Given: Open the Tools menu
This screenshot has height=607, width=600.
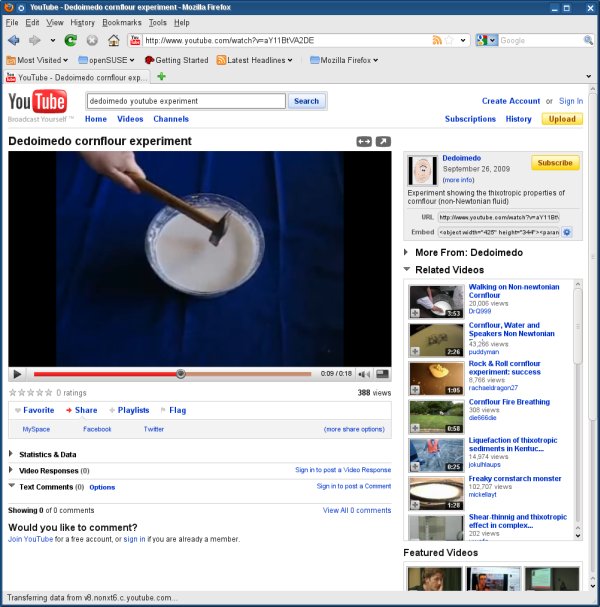Looking at the screenshot, I should click(158, 22).
